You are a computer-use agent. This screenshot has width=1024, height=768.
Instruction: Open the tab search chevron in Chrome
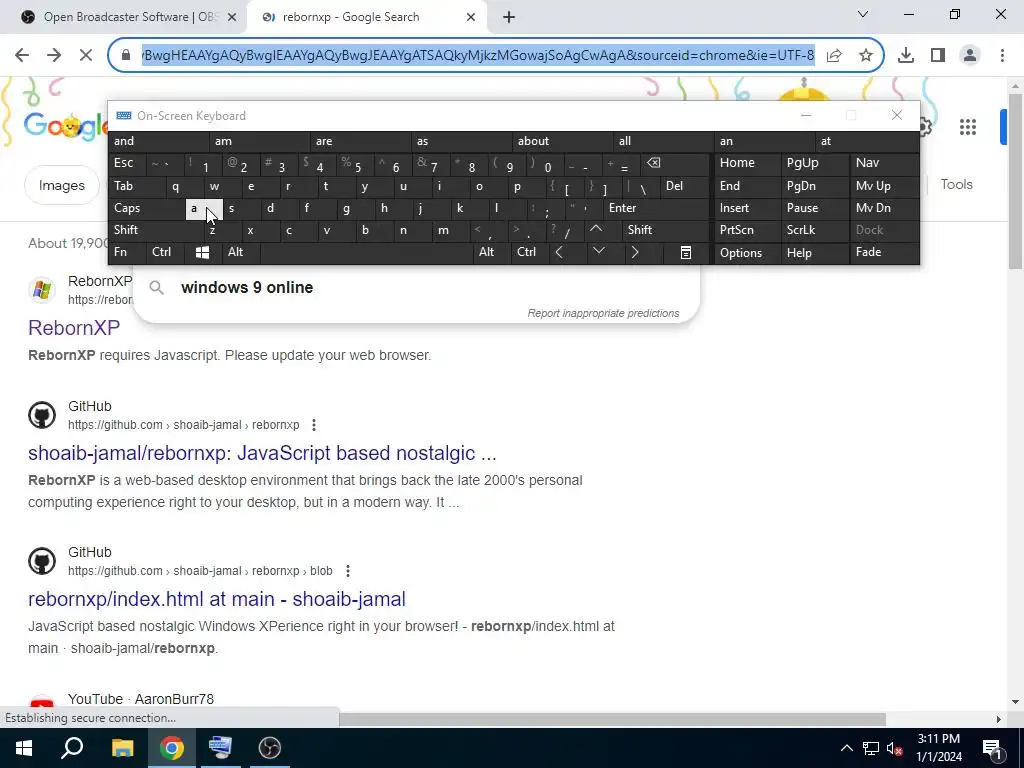tap(863, 14)
